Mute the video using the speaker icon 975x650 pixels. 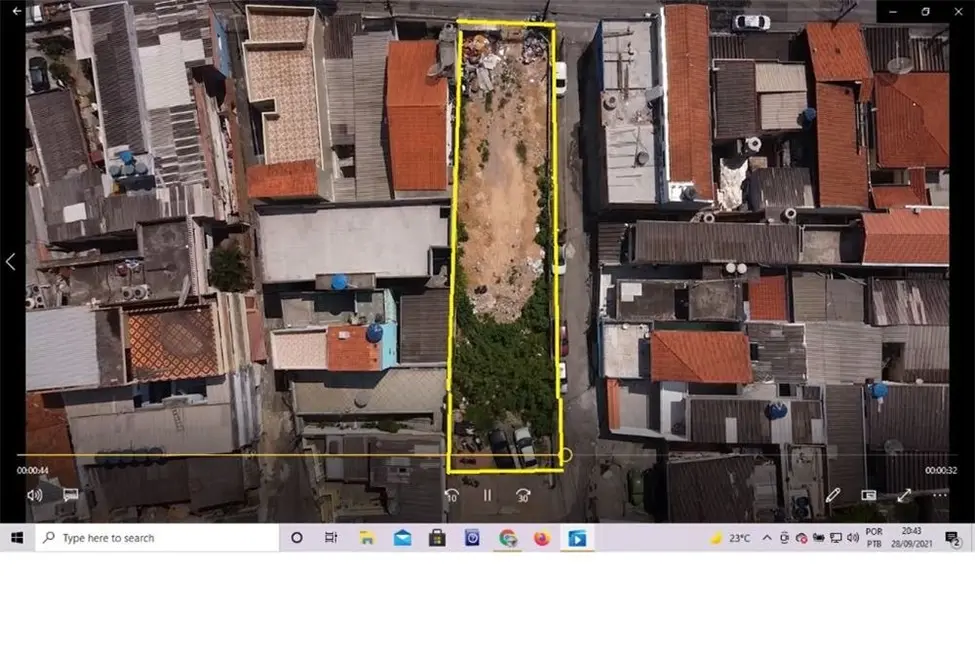(x=32, y=493)
